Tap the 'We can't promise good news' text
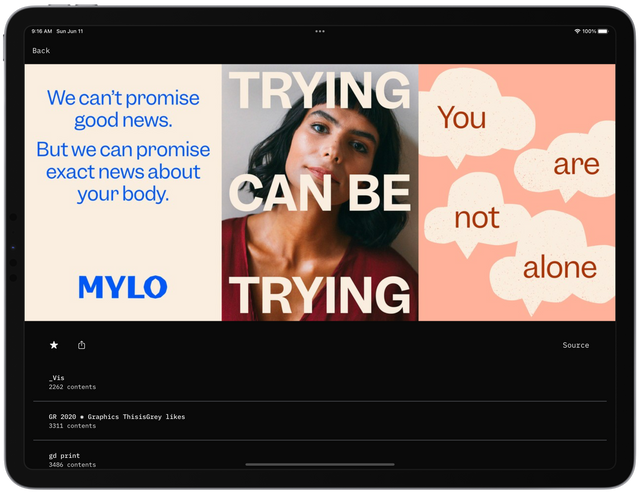Screen dimensions: 640x495 click(x=123, y=110)
